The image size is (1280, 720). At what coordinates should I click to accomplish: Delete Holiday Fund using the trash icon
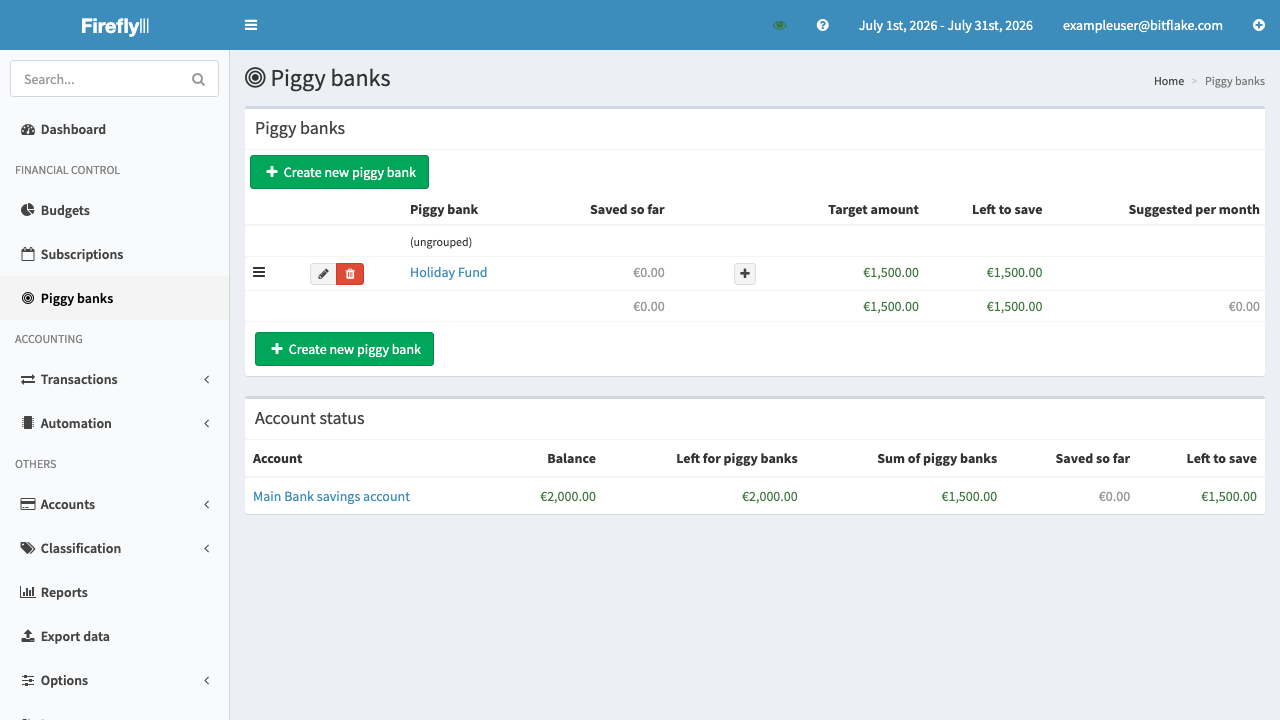click(350, 274)
